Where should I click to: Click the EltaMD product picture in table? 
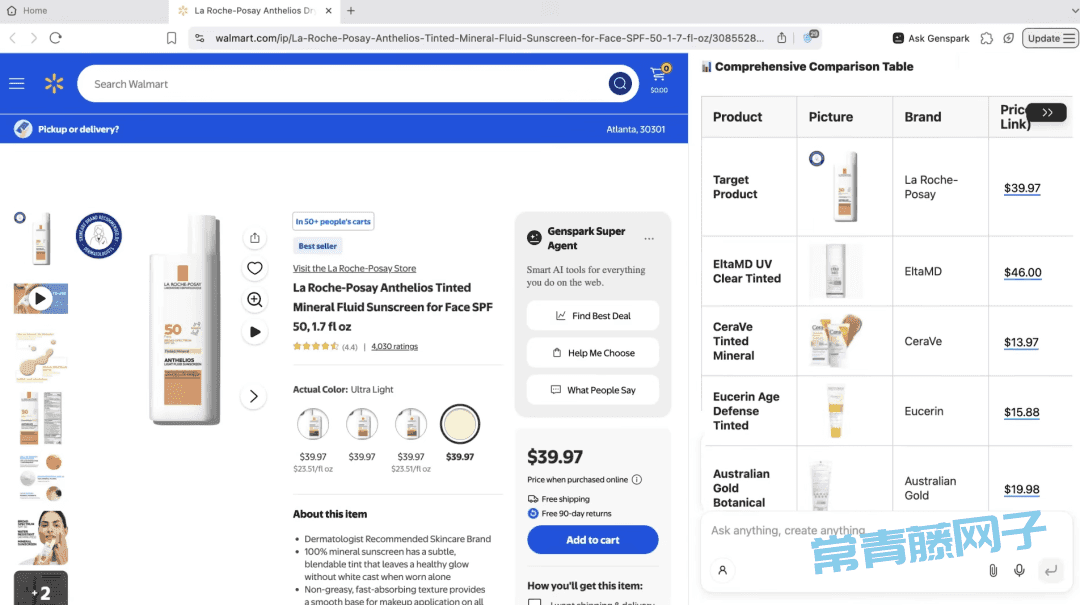[x=835, y=271]
